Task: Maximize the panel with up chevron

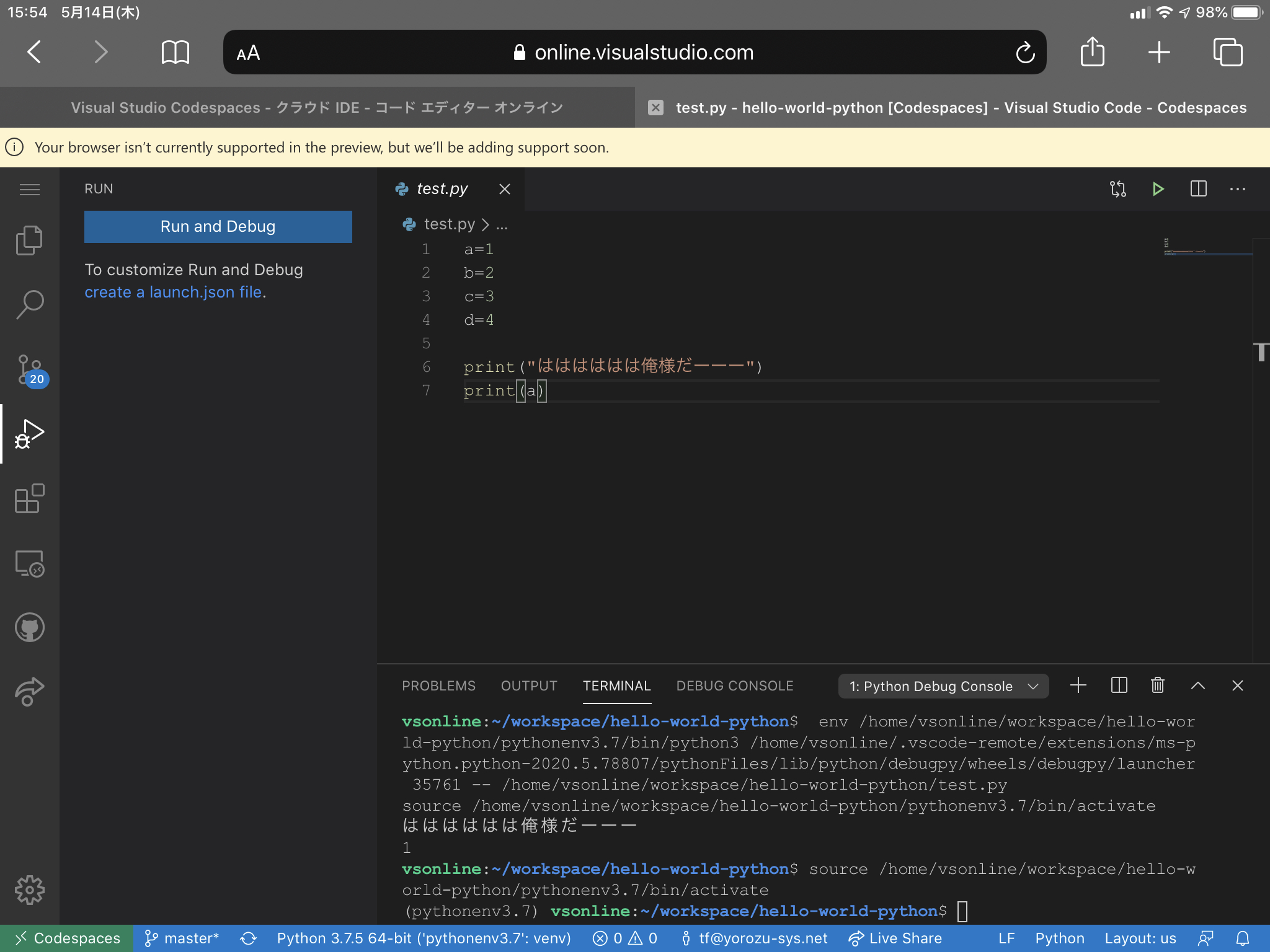Action: tap(1198, 685)
